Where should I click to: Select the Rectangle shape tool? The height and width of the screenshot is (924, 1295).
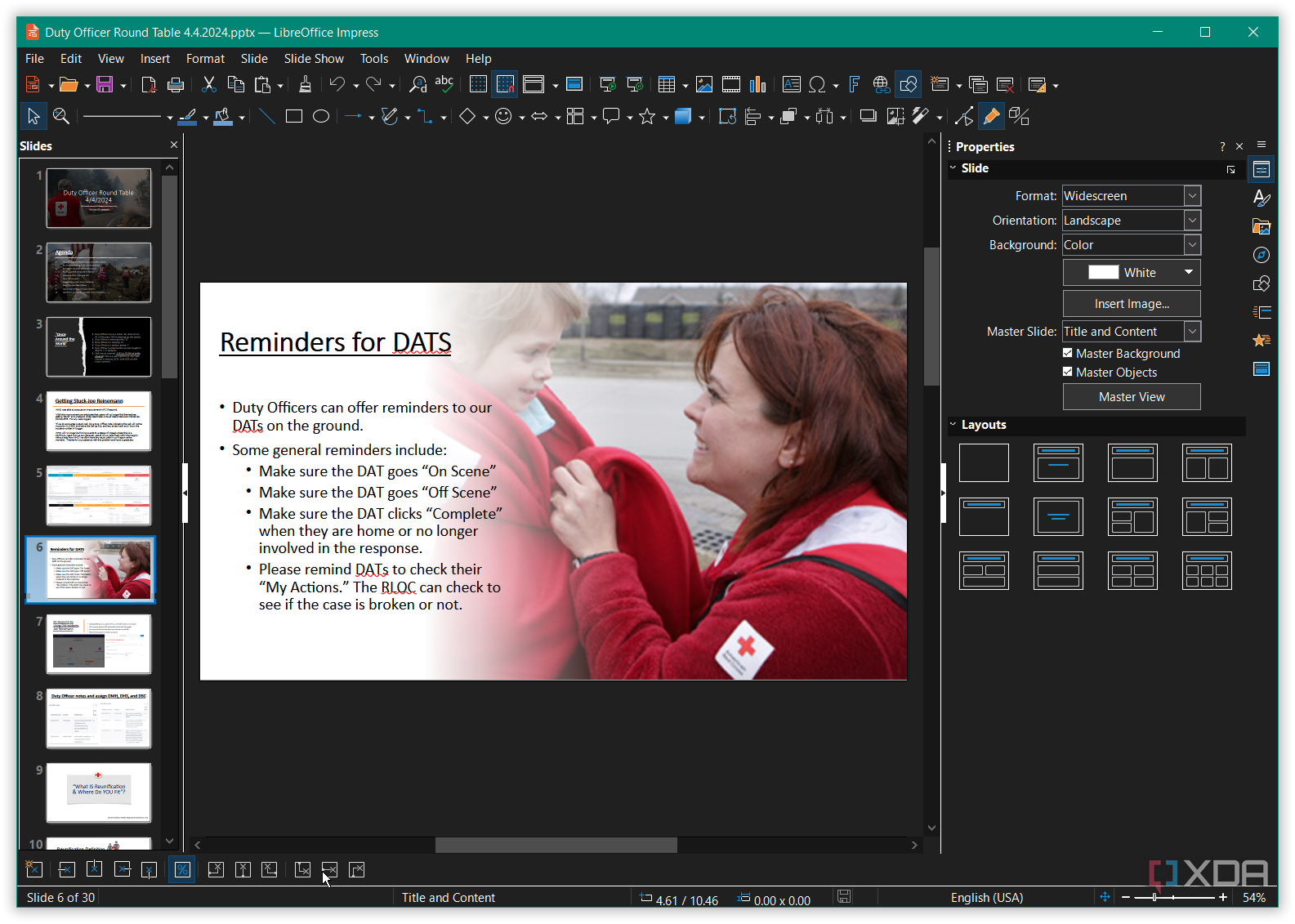click(294, 117)
